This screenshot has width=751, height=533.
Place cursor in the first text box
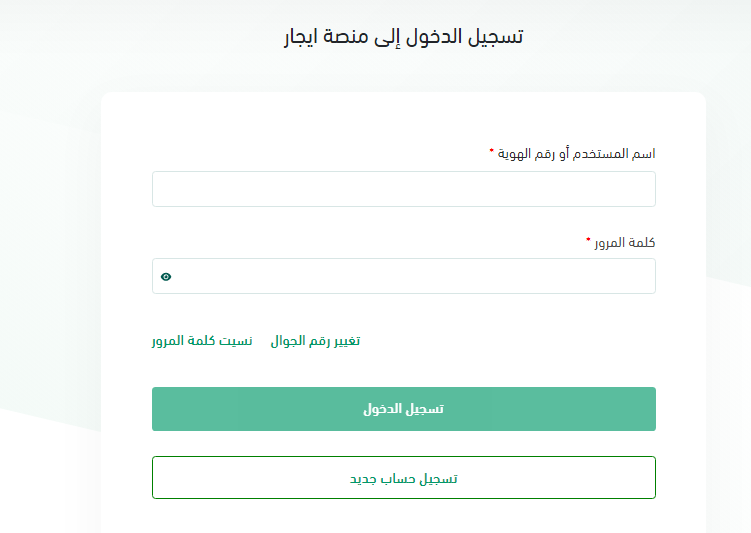403,189
